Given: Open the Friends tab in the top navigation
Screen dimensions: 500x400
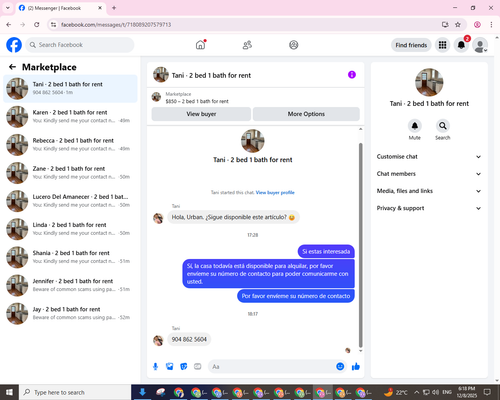Looking at the screenshot, I should [247, 45].
